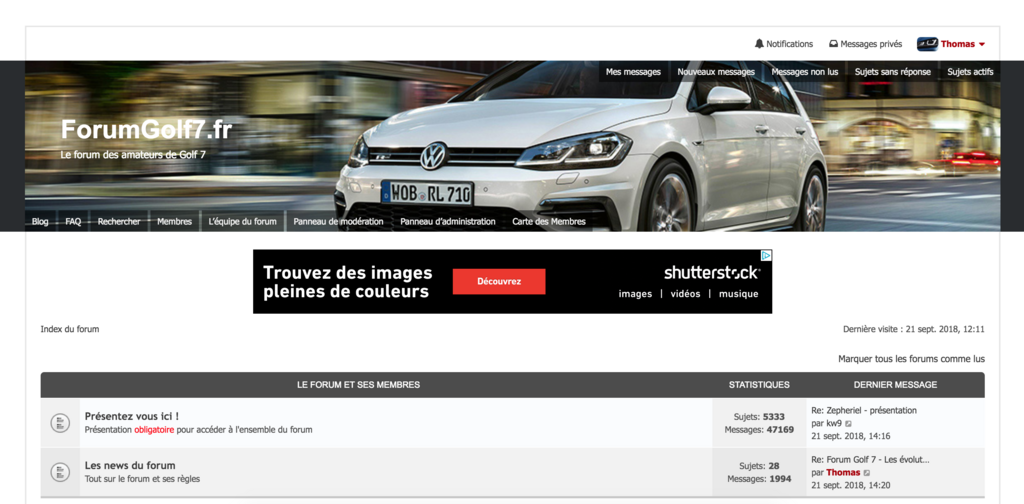
Task: Click the Messages: 1994 statistic
Action: [x=759, y=479]
